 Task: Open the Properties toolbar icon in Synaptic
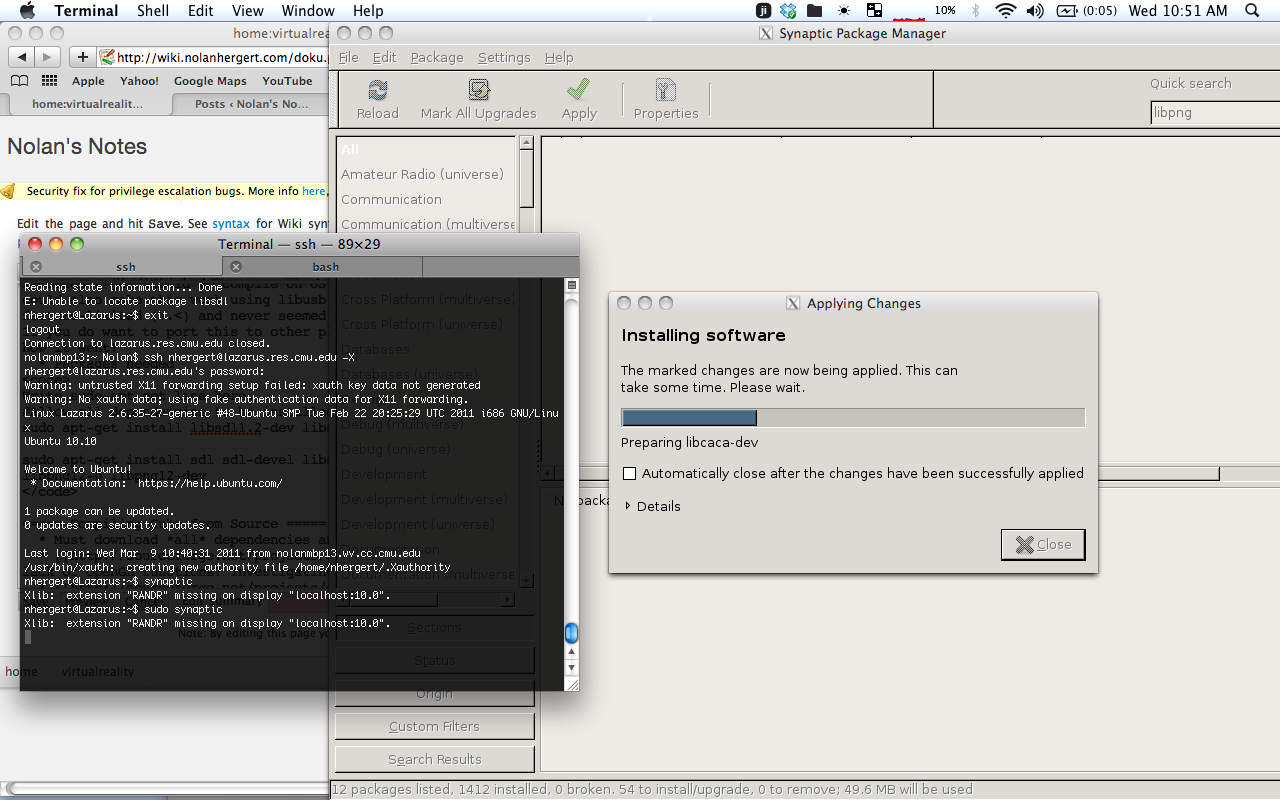tap(666, 91)
